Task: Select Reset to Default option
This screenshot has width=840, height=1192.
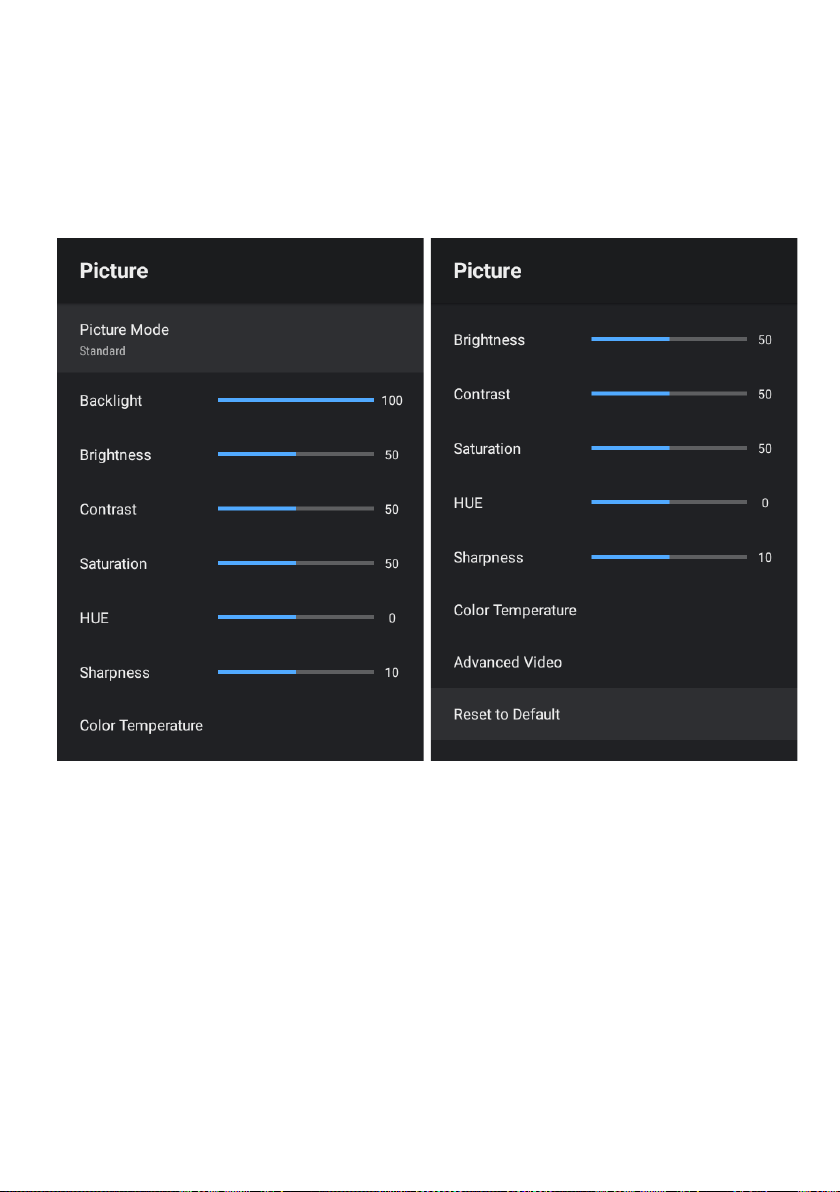Action: click(x=614, y=714)
